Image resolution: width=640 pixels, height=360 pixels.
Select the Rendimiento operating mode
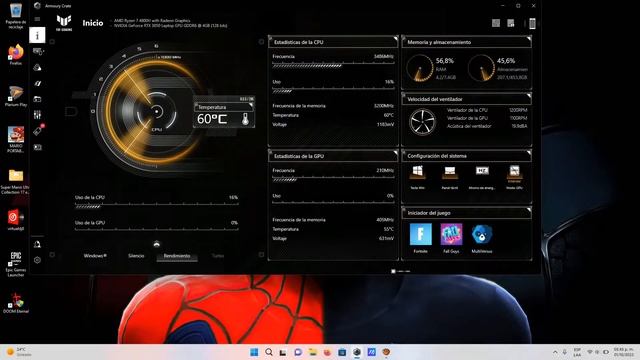tap(177, 256)
